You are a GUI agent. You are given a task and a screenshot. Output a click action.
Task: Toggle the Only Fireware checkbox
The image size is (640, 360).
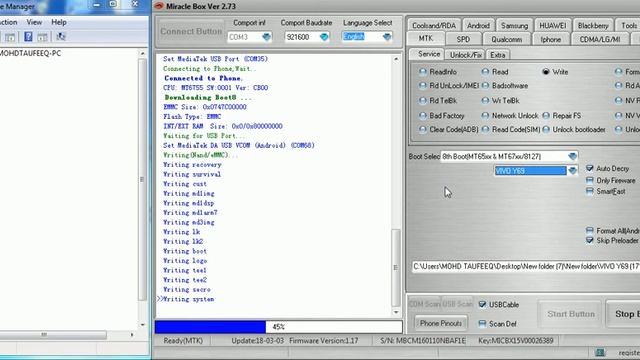pos(589,180)
